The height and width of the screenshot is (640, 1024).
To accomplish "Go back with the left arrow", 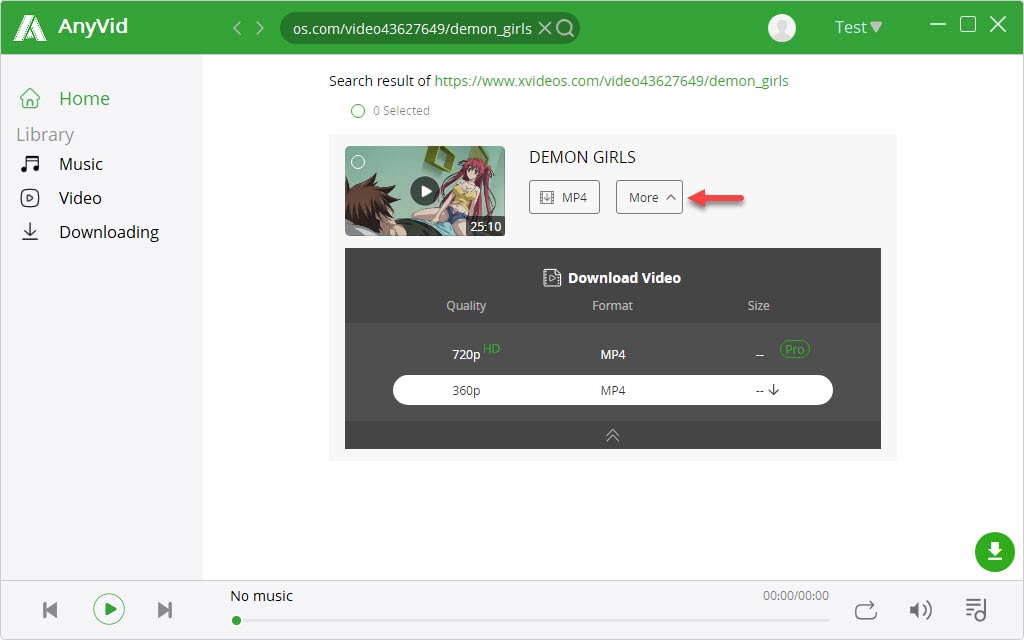I will (x=237, y=27).
